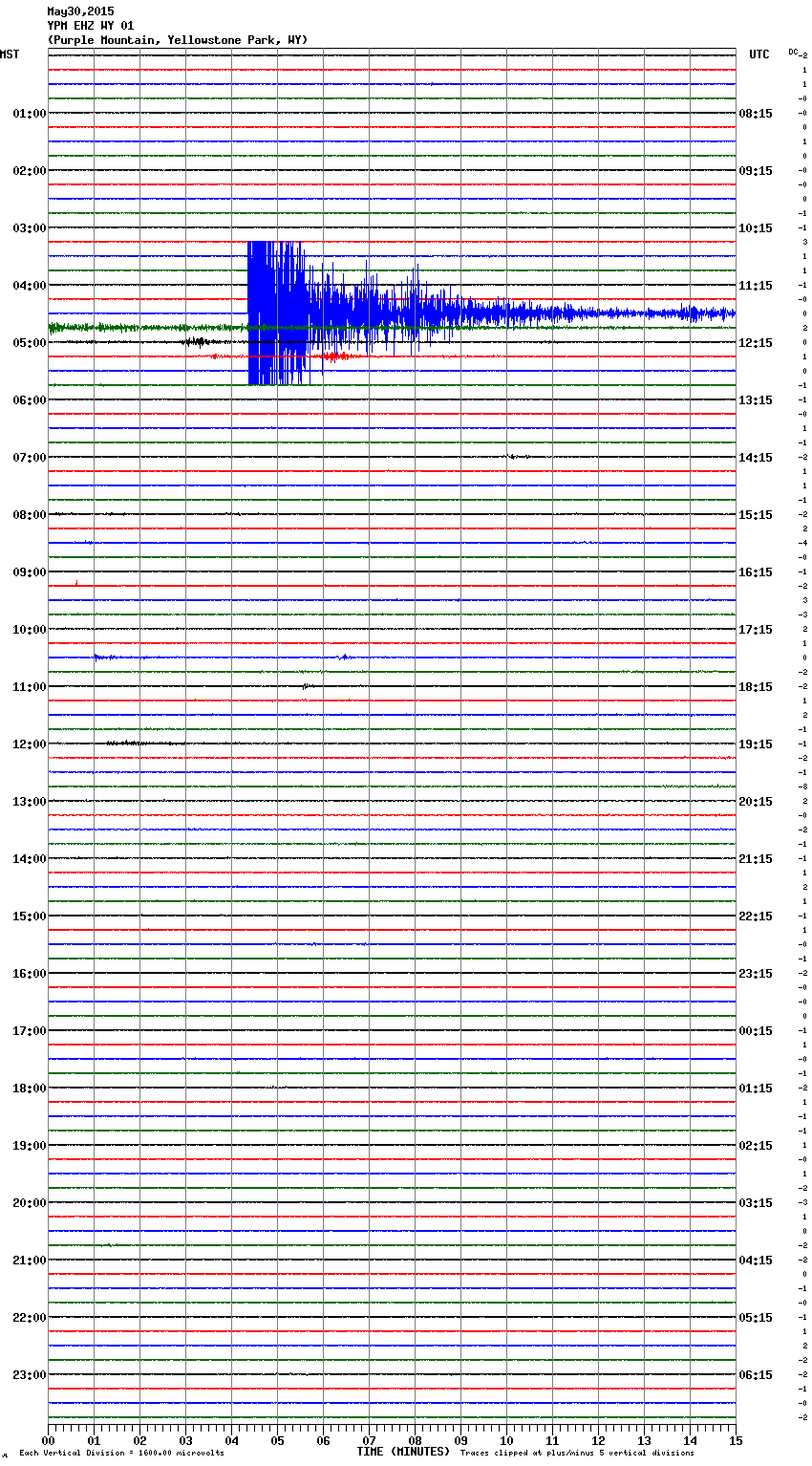The height and width of the screenshot is (1466, 812).
Task: Click minute tick label 05 on bottom axis
Action: tap(277, 1440)
